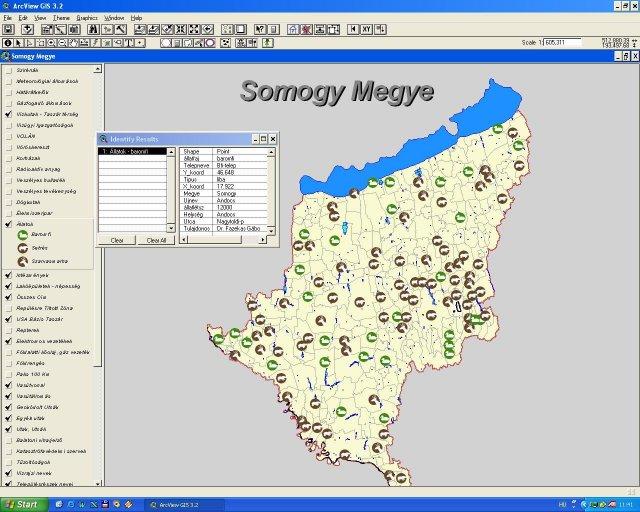The width and height of the screenshot is (640, 512).
Task: Click the Sertés brown legend symbol
Action: tap(22, 247)
